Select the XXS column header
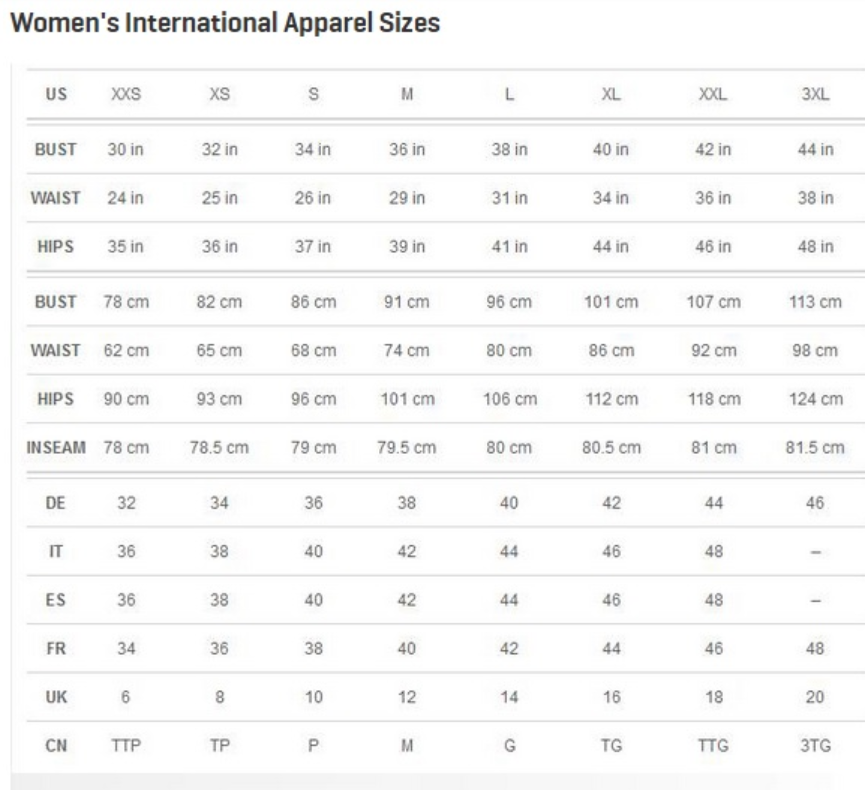The image size is (865, 790). [x=126, y=95]
